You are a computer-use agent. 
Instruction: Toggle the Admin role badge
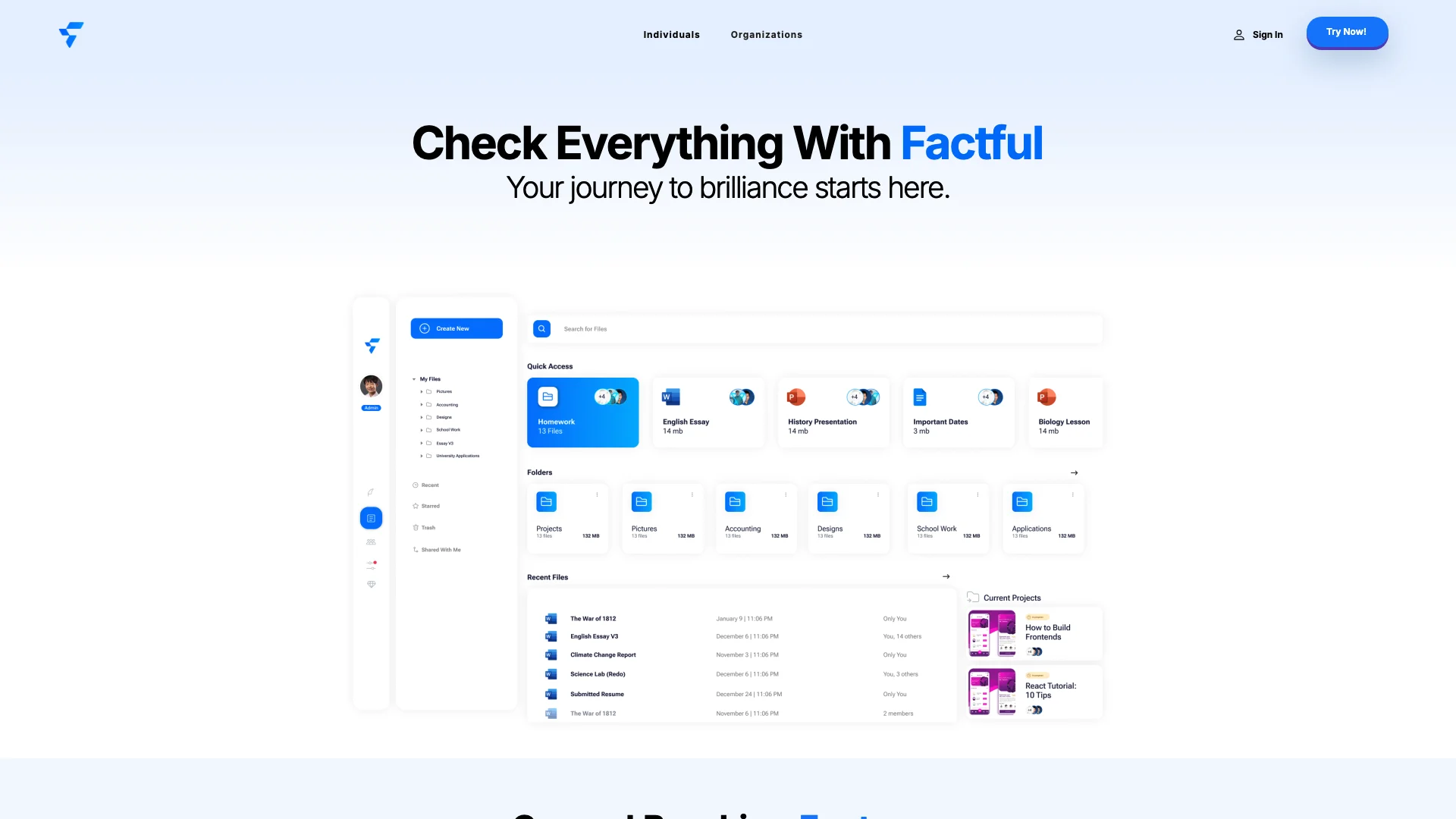371,408
